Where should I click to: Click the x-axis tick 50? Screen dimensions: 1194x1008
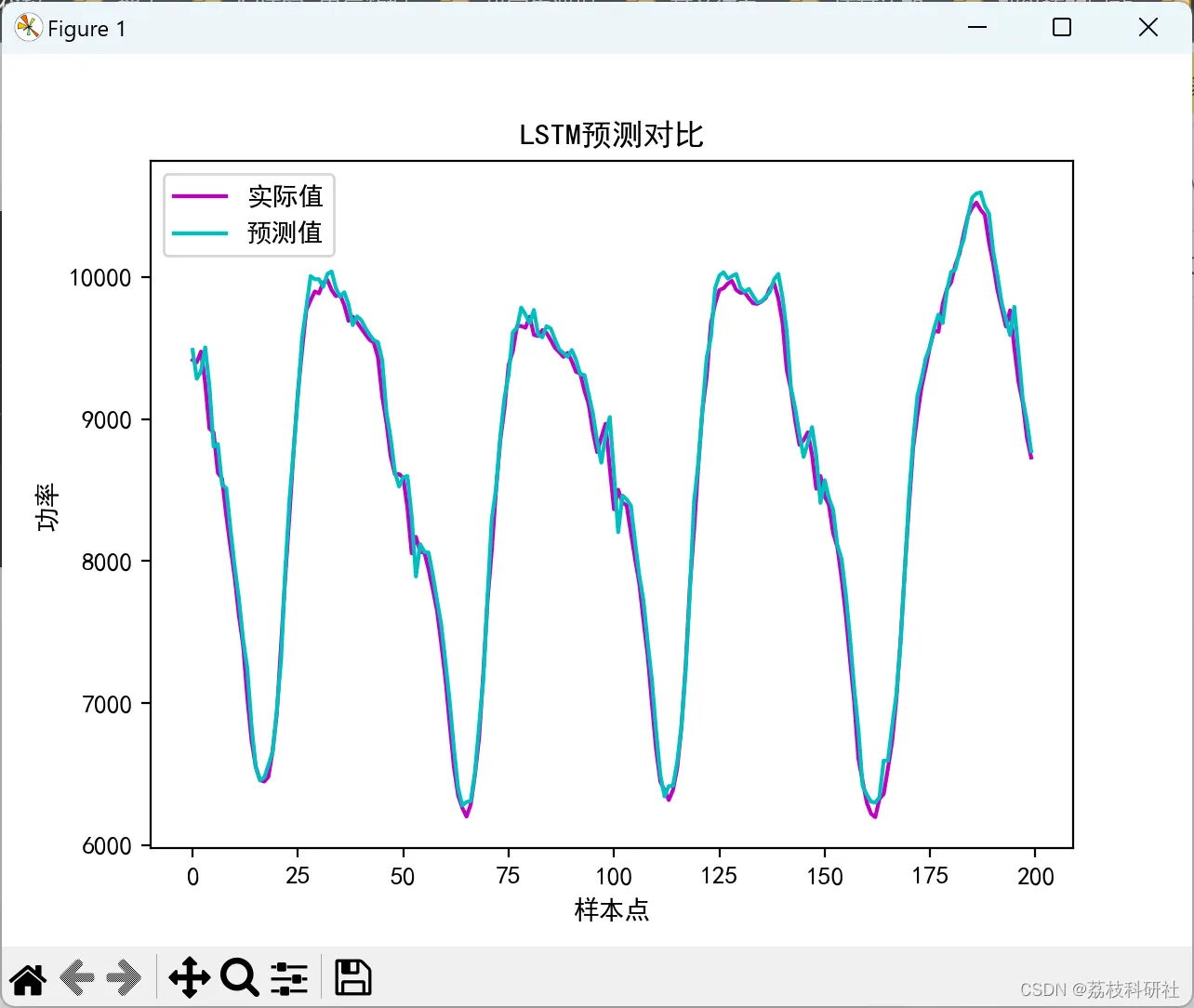[x=403, y=877]
